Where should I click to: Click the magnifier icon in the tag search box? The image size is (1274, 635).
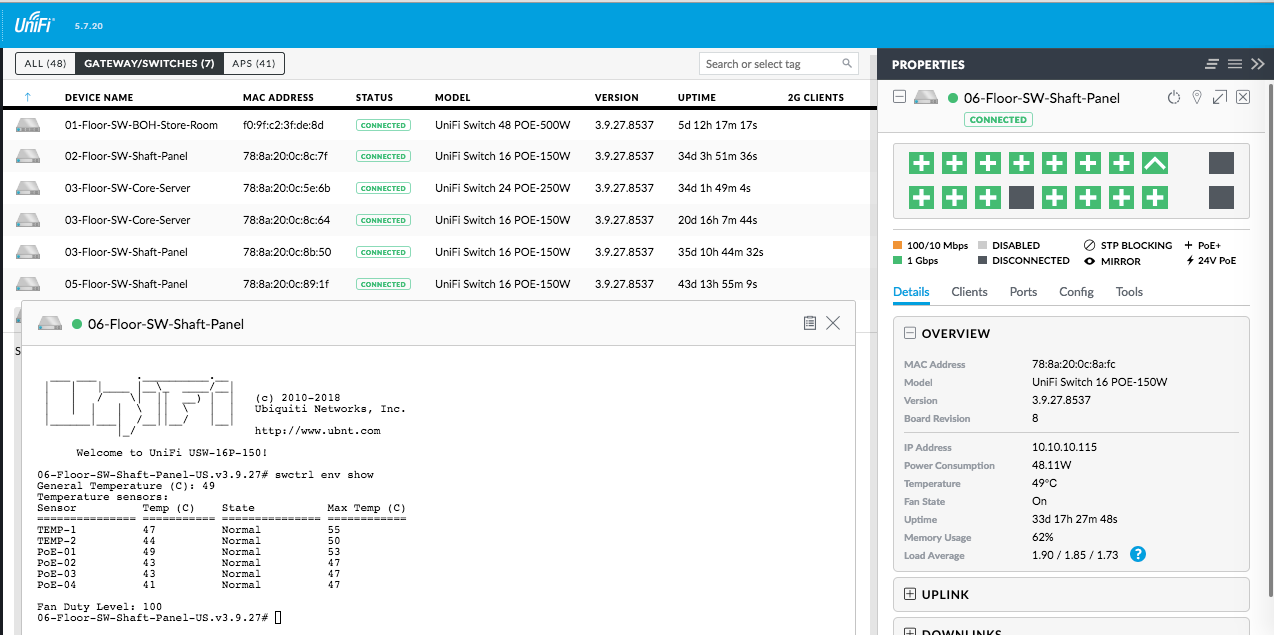(x=848, y=64)
